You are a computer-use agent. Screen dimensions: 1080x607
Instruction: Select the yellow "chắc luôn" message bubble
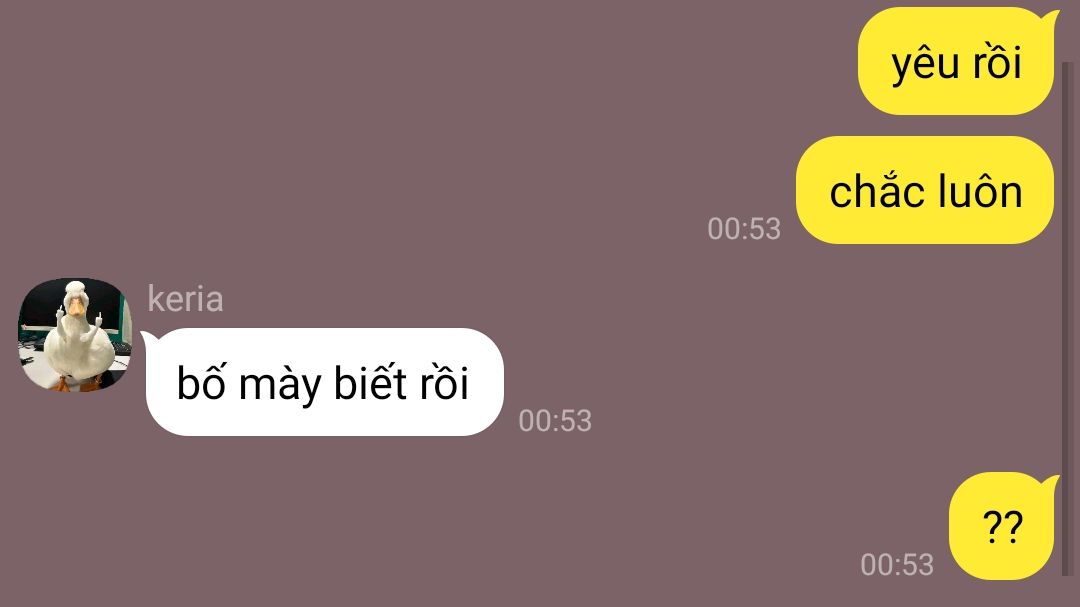coord(925,190)
